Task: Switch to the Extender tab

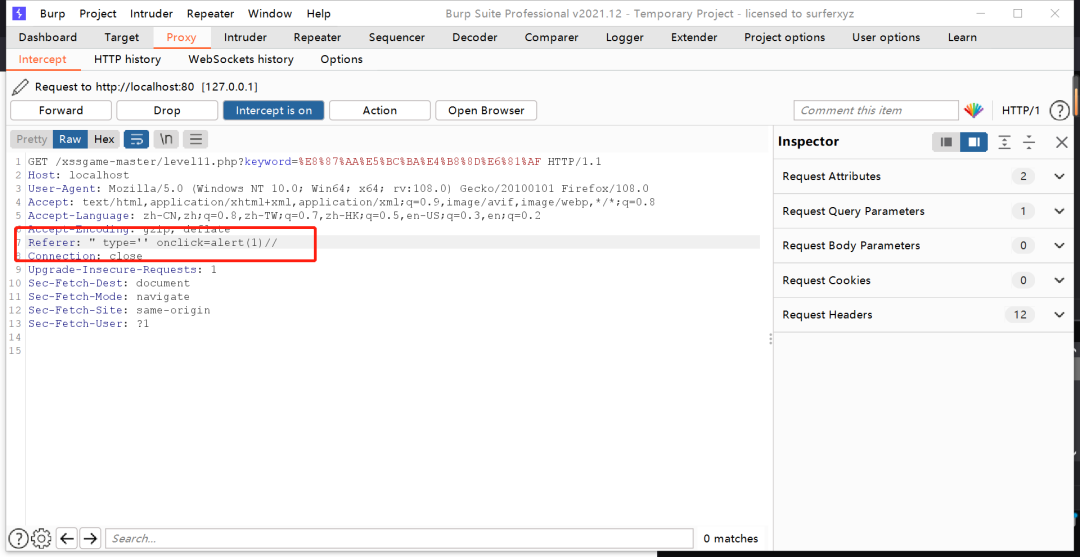Action: point(694,37)
